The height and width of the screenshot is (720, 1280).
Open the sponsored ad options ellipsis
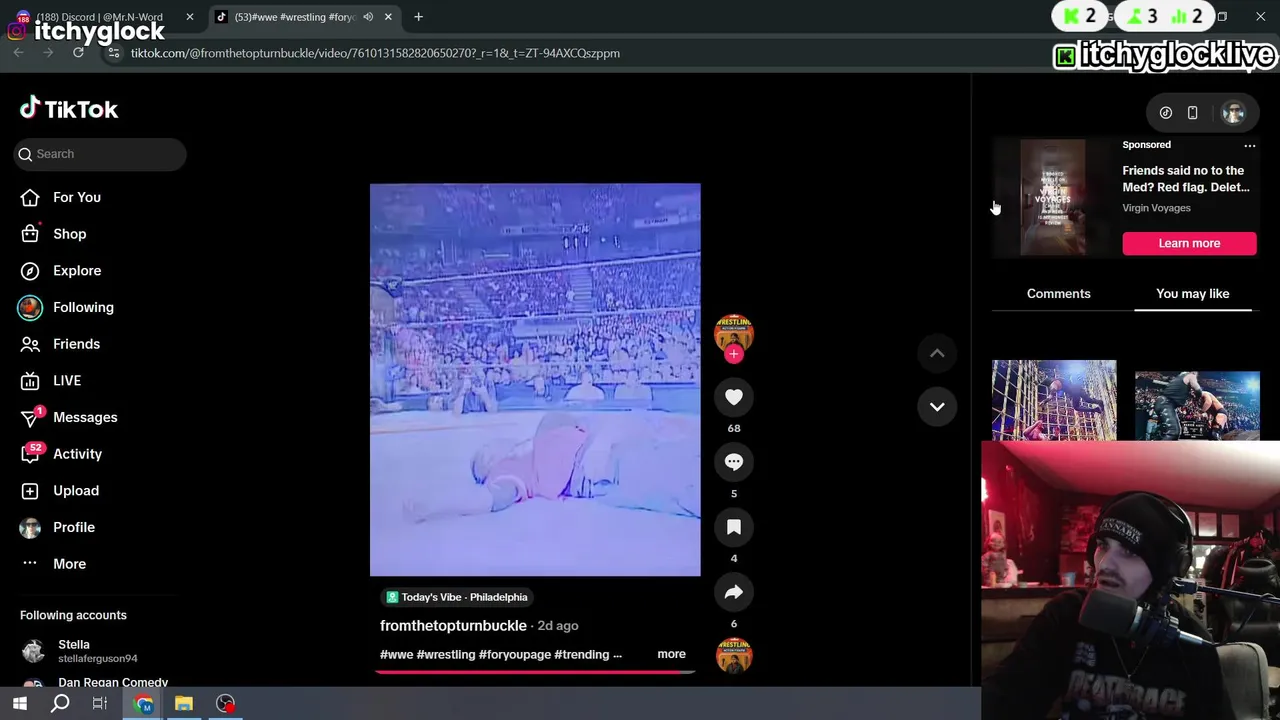[1249, 145]
